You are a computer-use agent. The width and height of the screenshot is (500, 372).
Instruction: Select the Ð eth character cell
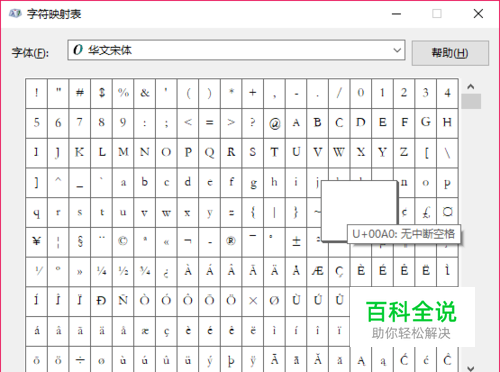(101, 301)
